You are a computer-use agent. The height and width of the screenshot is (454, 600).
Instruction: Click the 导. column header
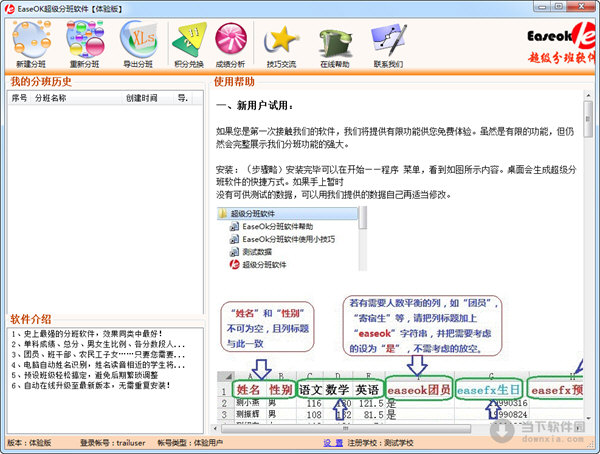183,98
